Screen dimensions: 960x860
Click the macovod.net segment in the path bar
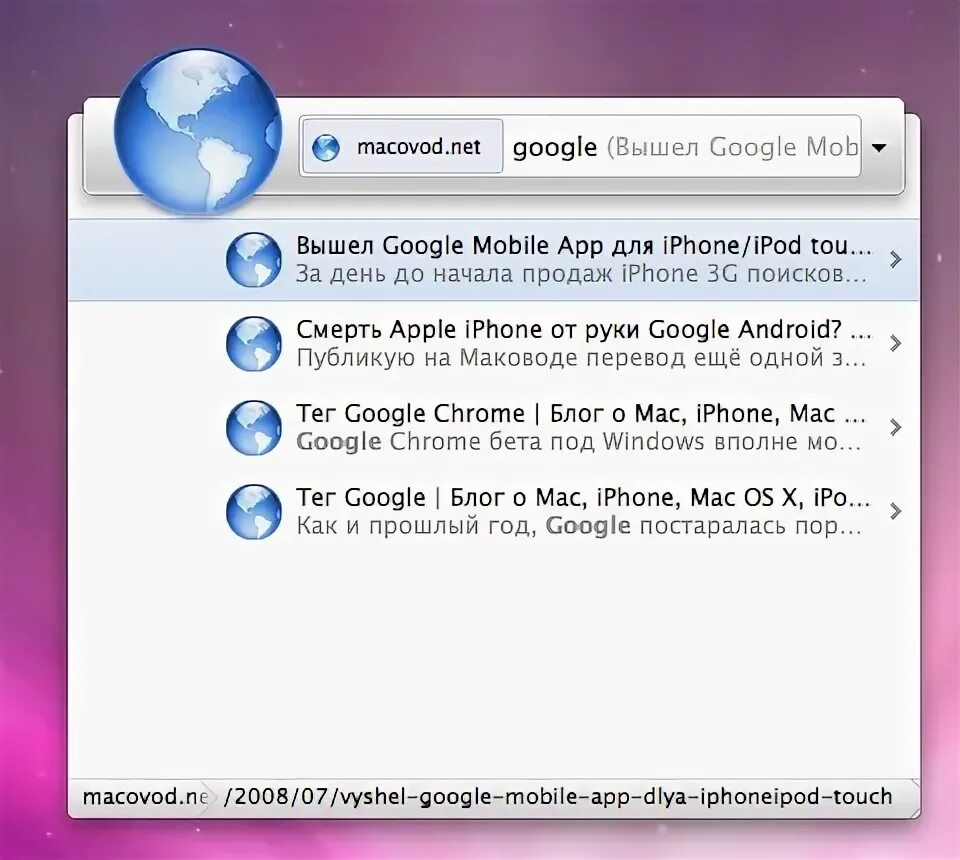[144, 796]
